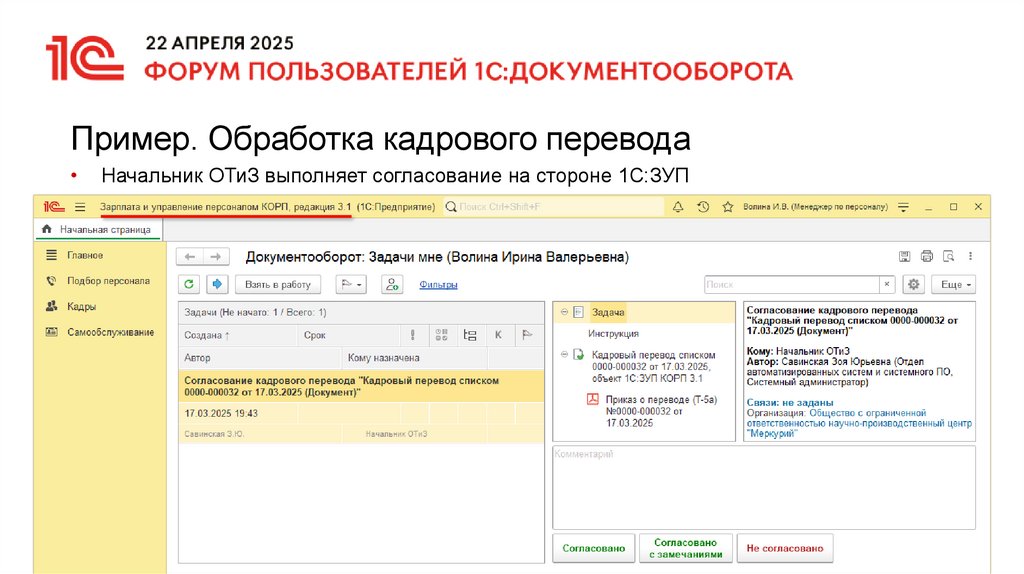This screenshot has width=1024, height=574.
Task: Click the Кому назначена column header
Action: [414, 358]
